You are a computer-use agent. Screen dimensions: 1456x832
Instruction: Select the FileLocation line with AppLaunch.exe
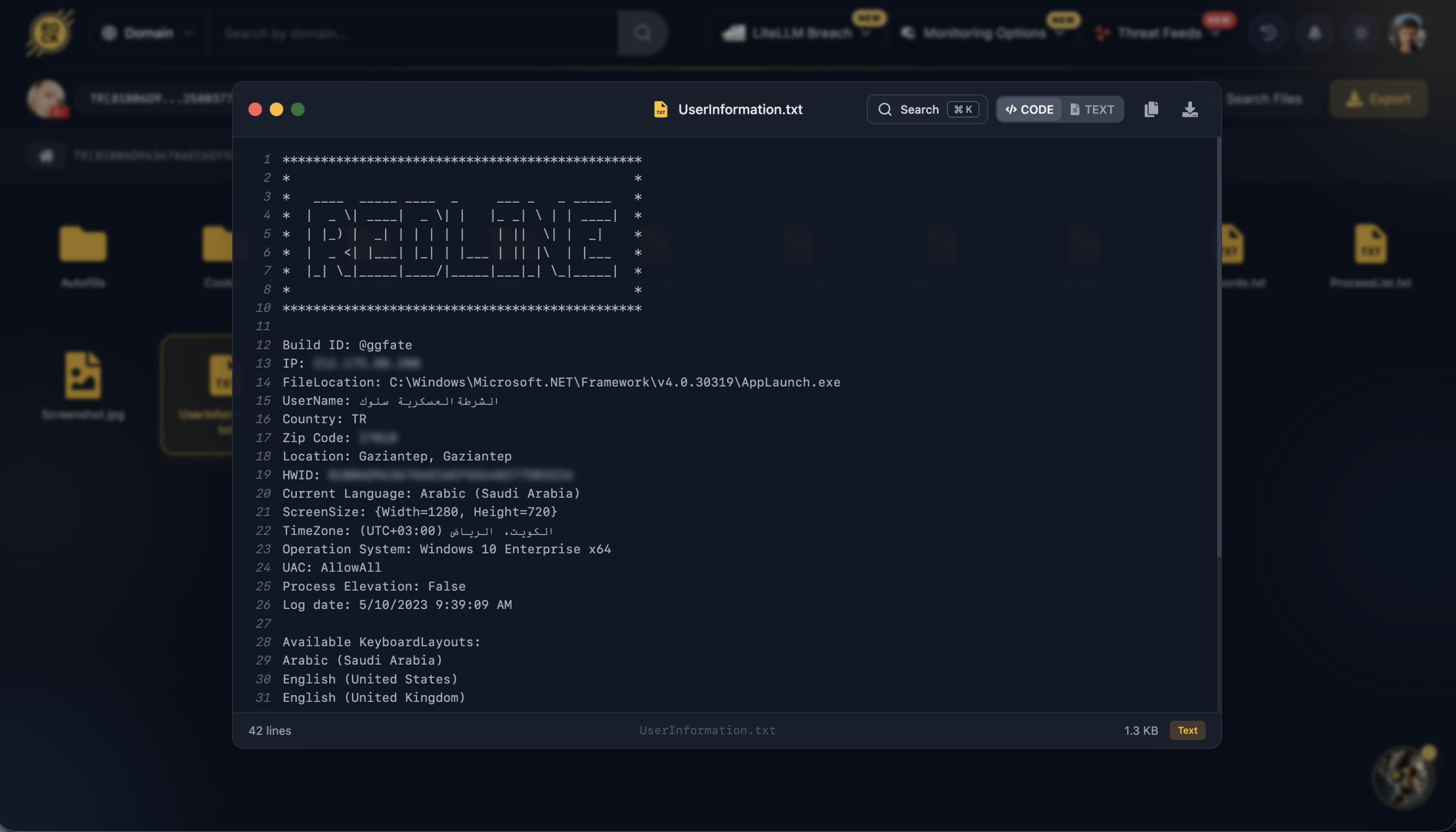(561, 382)
